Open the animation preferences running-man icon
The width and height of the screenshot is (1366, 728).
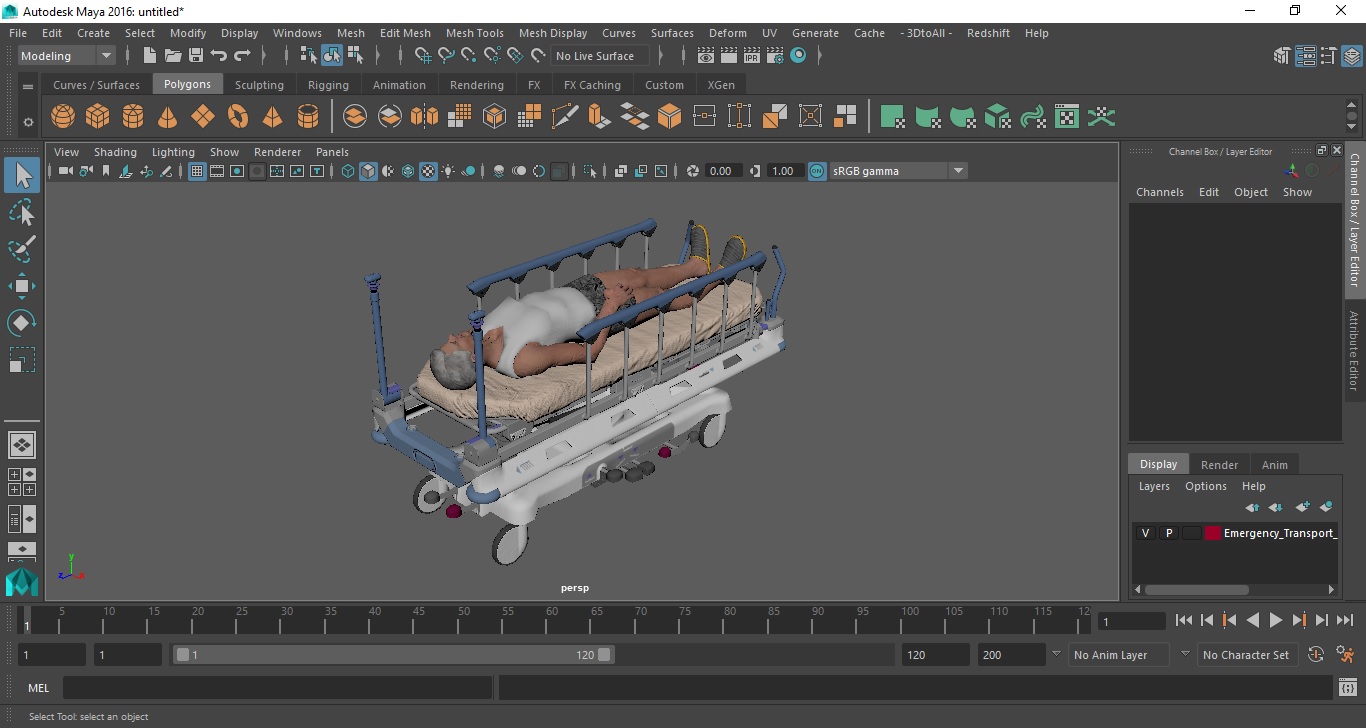(x=1345, y=655)
